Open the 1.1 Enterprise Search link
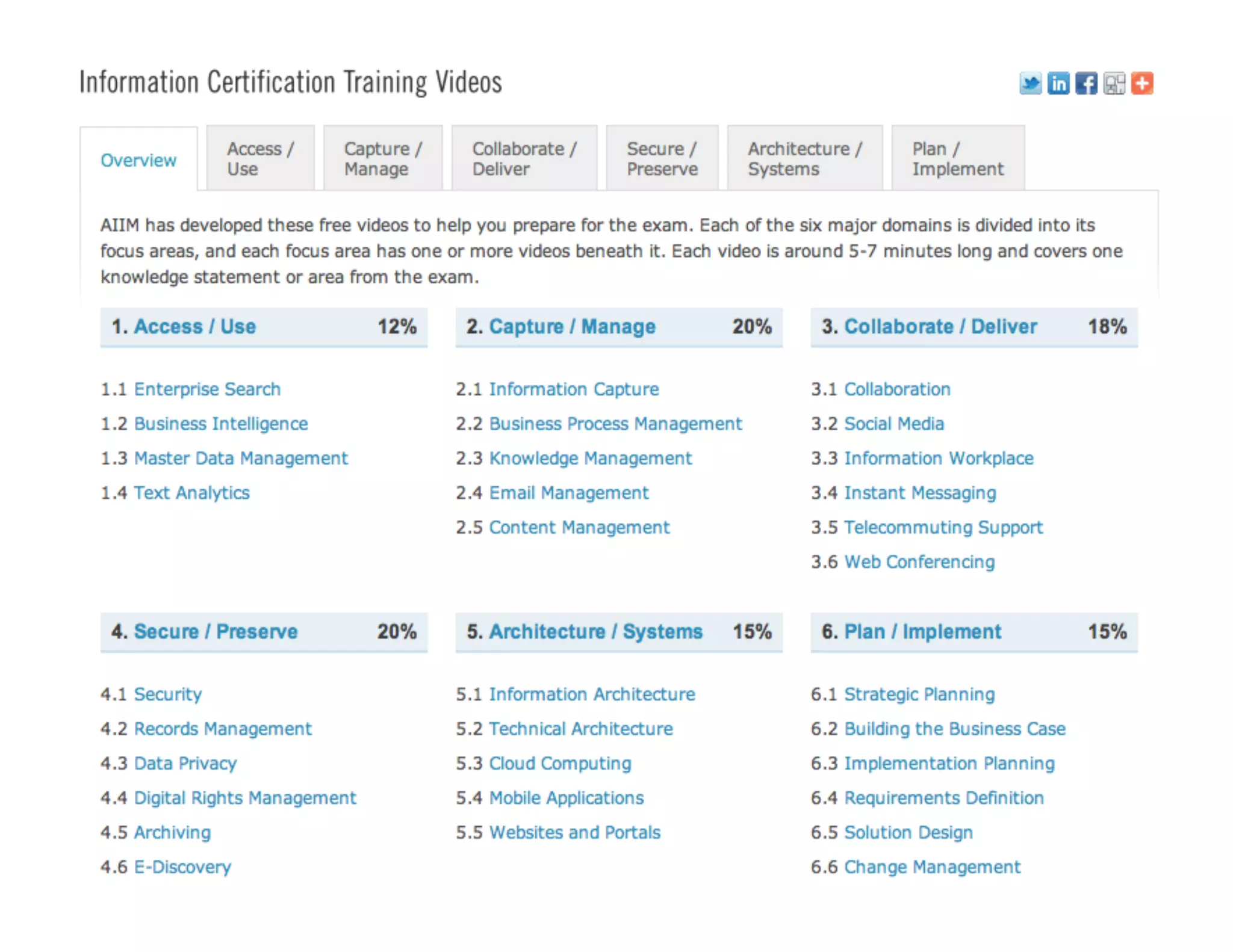 point(207,389)
